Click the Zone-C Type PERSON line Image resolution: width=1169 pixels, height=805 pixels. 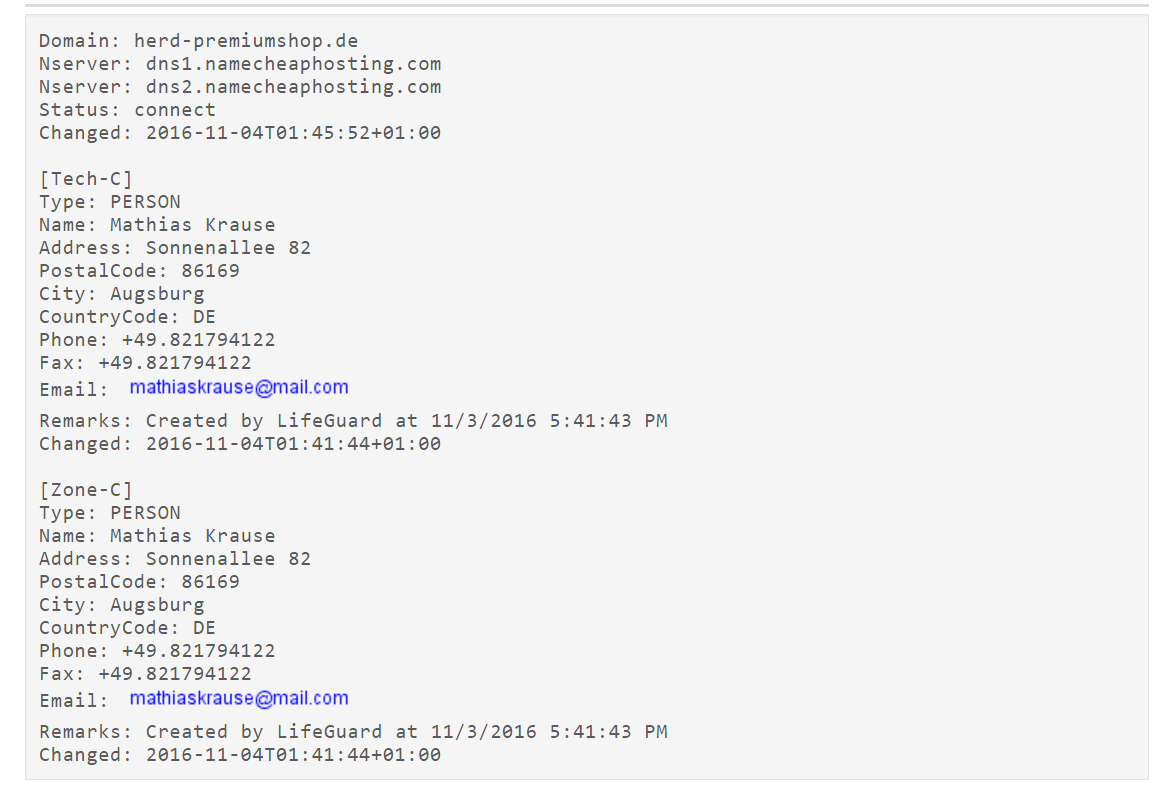tap(110, 514)
